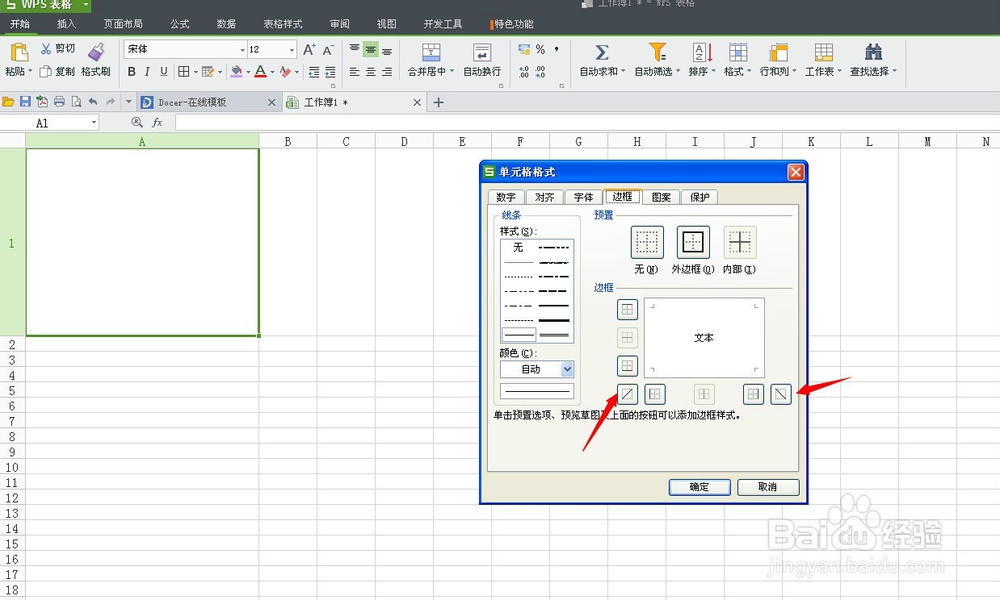Click the Copy icon in the ribbon
Viewport: 1000px width, 600px height.
[x=45, y=71]
